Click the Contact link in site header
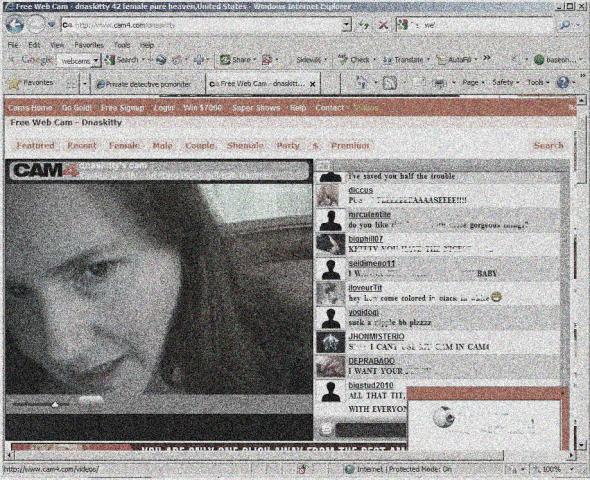590x480 pixels. coord(330,108)
